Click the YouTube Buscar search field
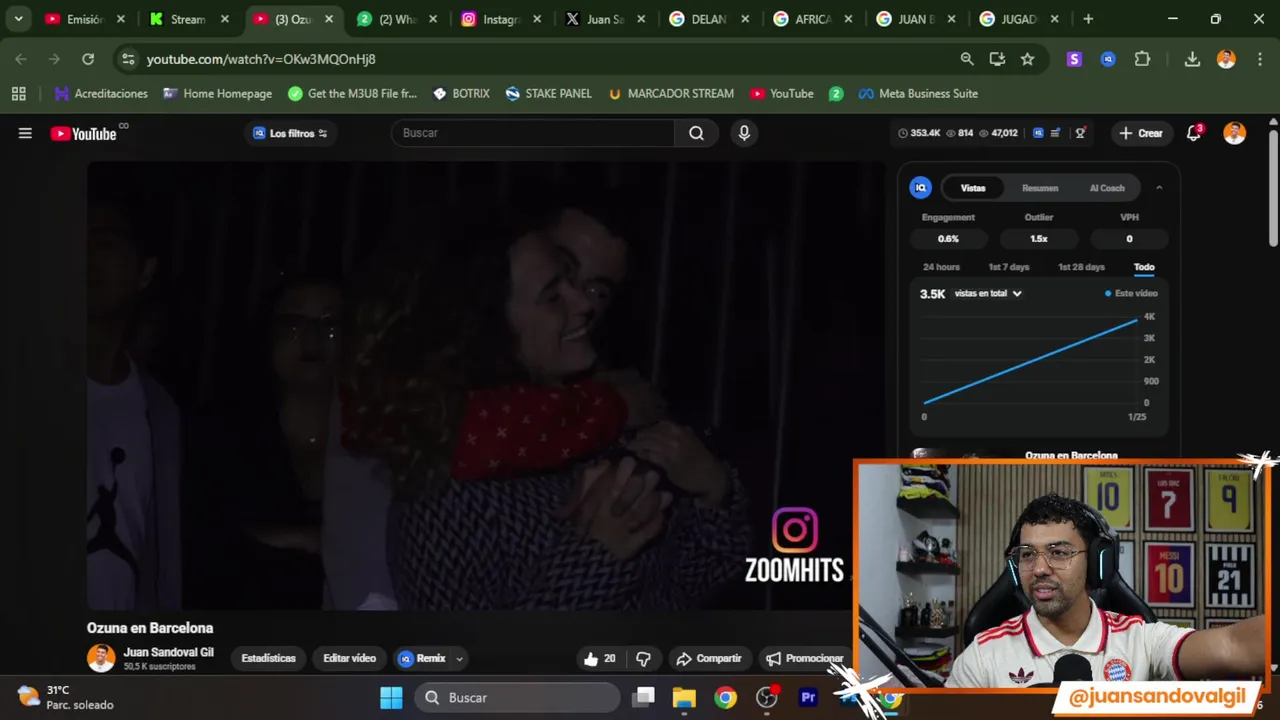 click(x=533, y=133)
